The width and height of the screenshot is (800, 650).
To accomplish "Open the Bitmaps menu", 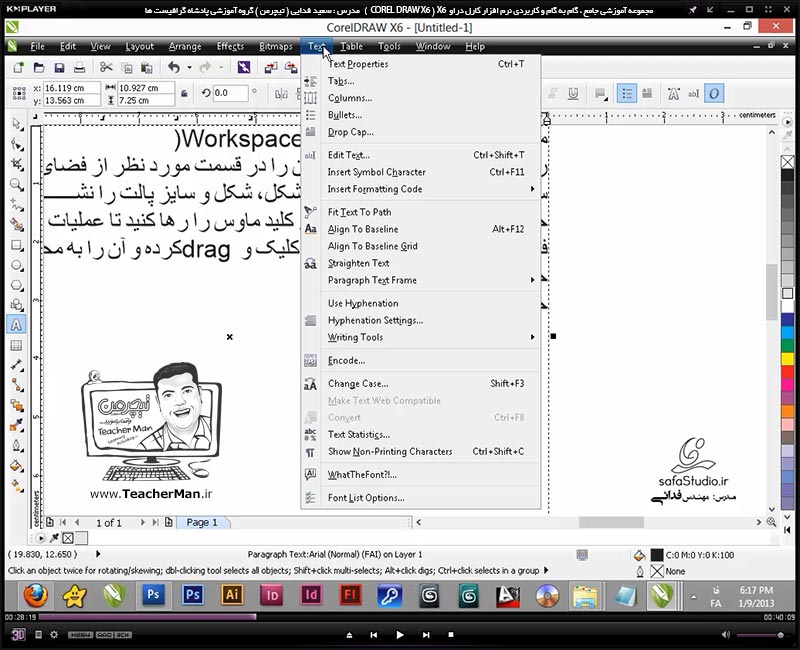I will (276, 46).
